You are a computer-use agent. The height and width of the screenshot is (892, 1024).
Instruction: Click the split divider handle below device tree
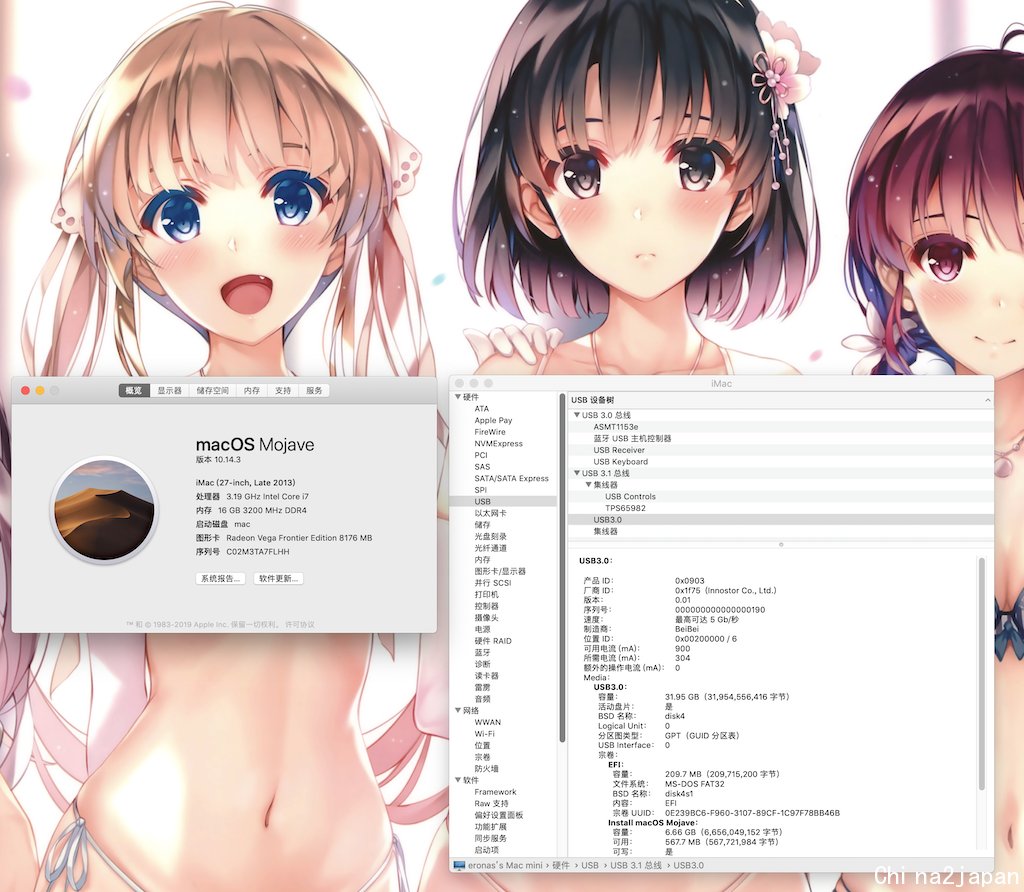tap(781, 544)
